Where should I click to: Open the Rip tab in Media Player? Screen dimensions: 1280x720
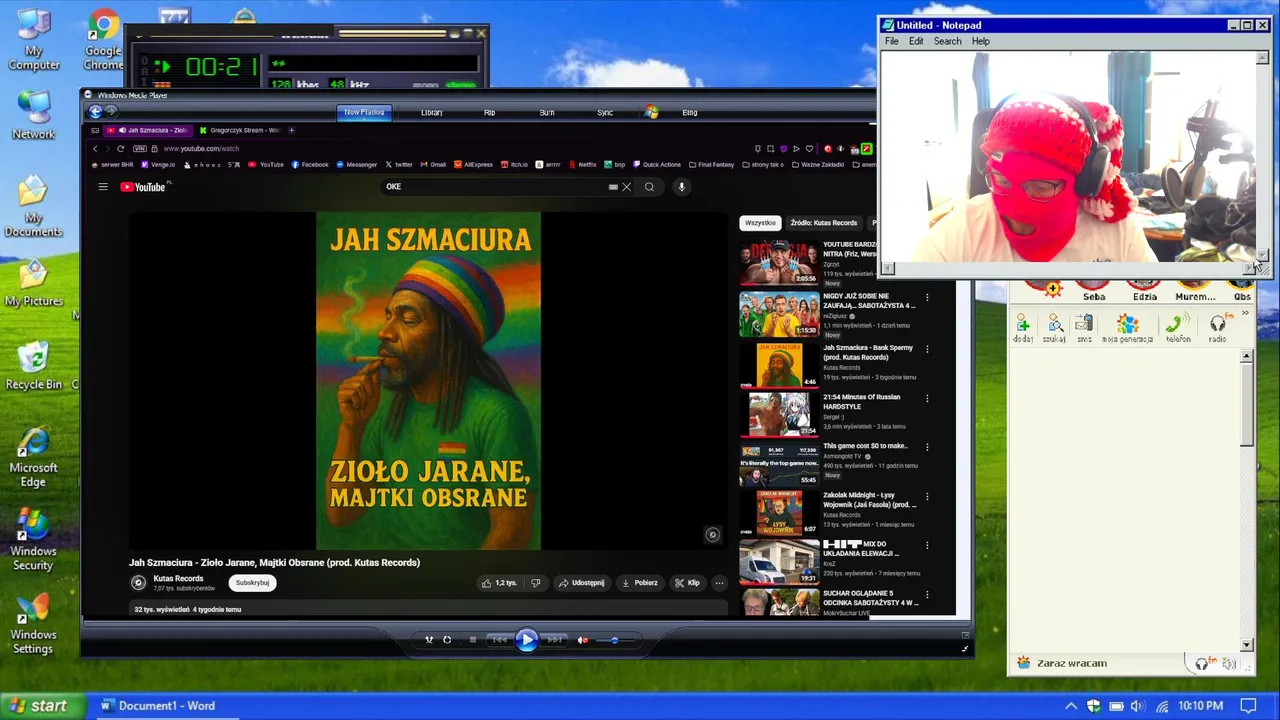point(489,112)
